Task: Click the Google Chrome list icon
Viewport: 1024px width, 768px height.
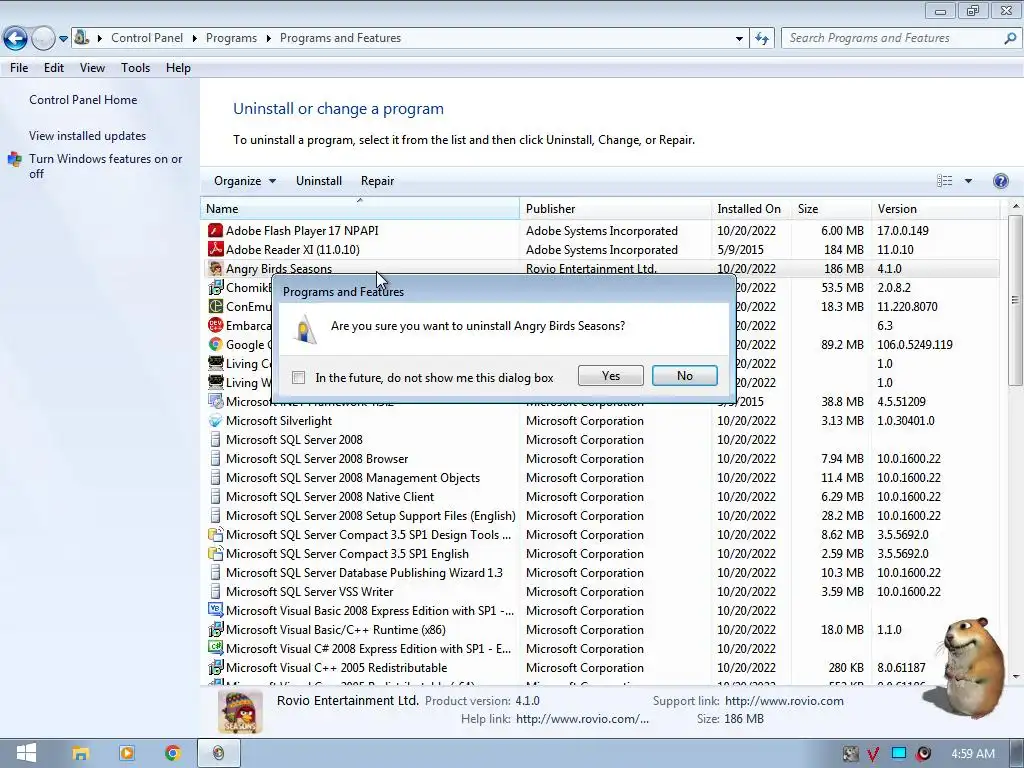Action: click(215, 344)
